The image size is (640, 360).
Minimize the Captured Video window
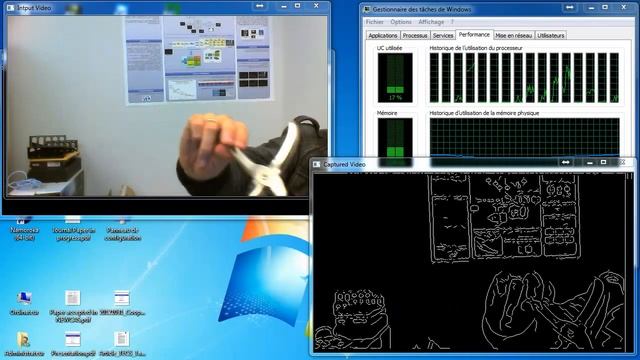pos(589,162)
